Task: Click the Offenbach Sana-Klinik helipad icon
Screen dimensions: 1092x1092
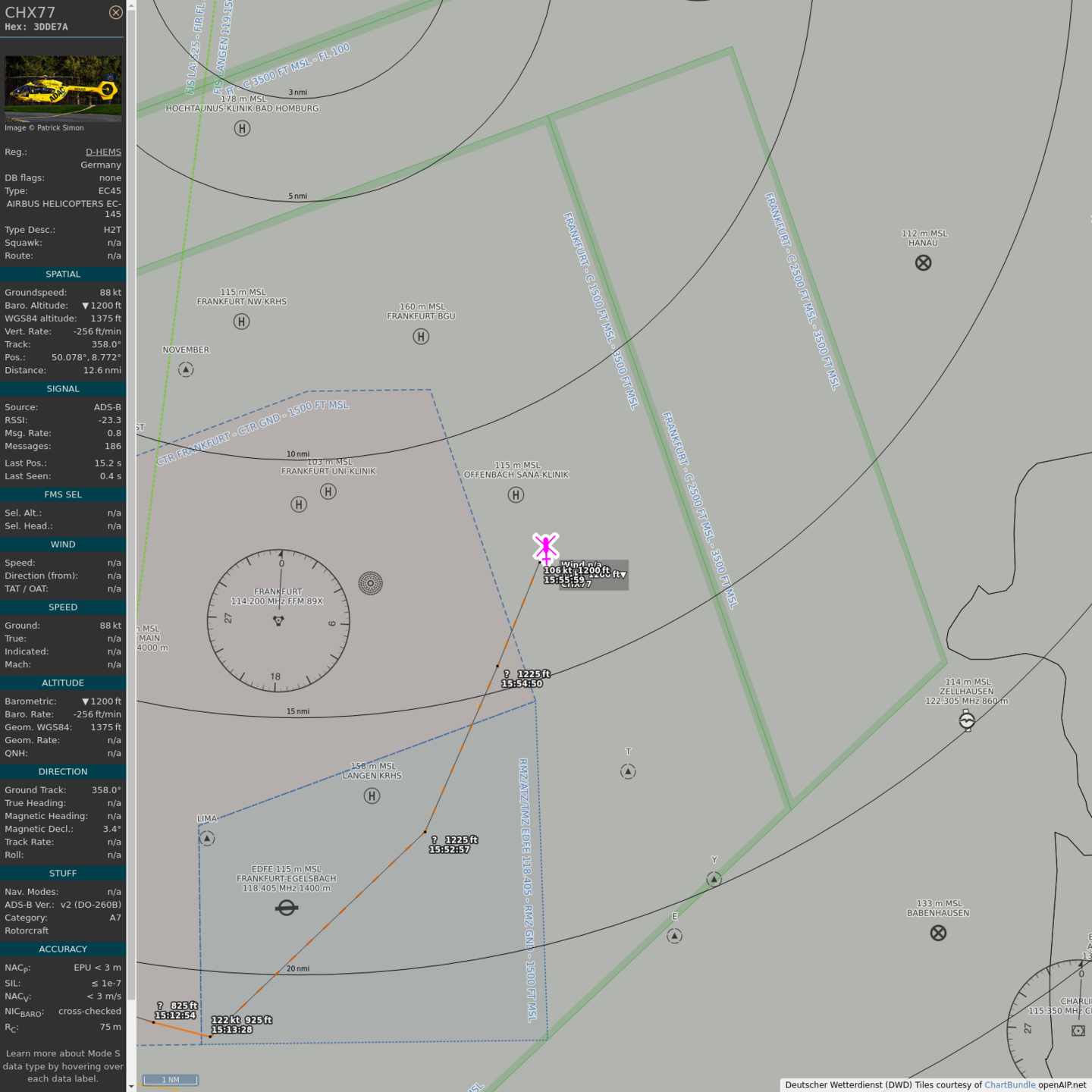Action: [516, 495]
